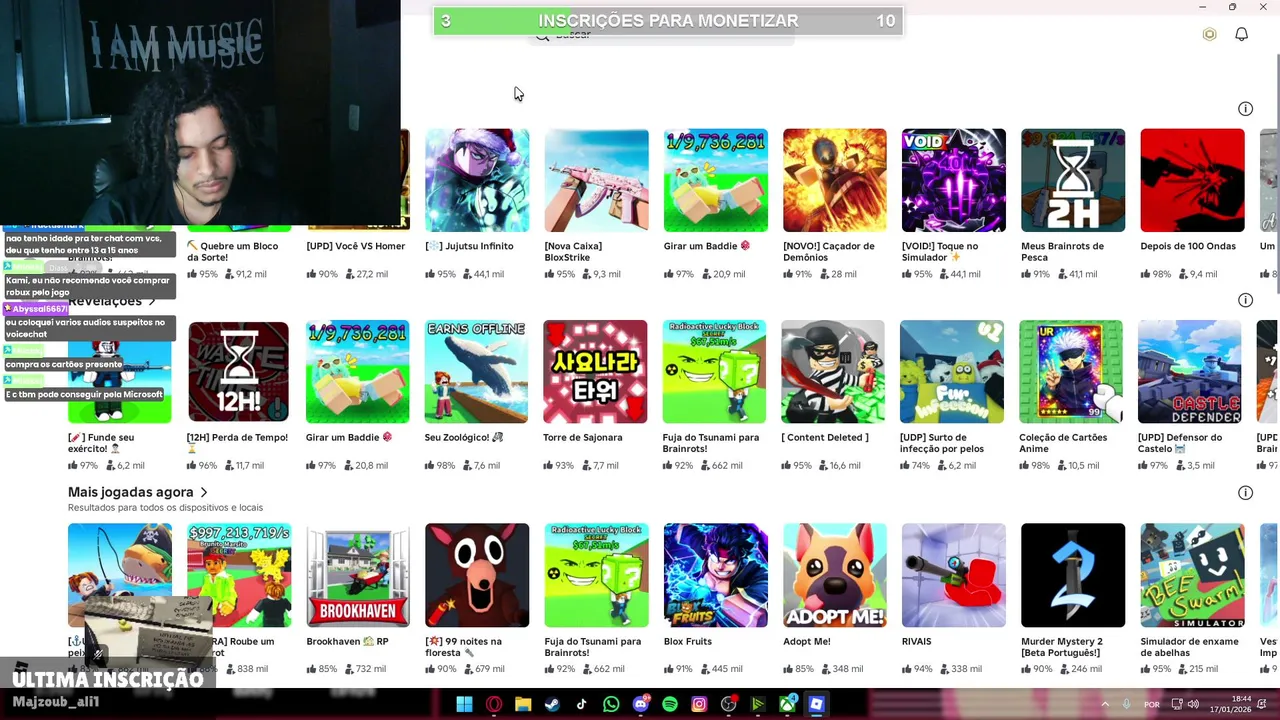Open the [ Content Deleted ] game

click(833, 371)
